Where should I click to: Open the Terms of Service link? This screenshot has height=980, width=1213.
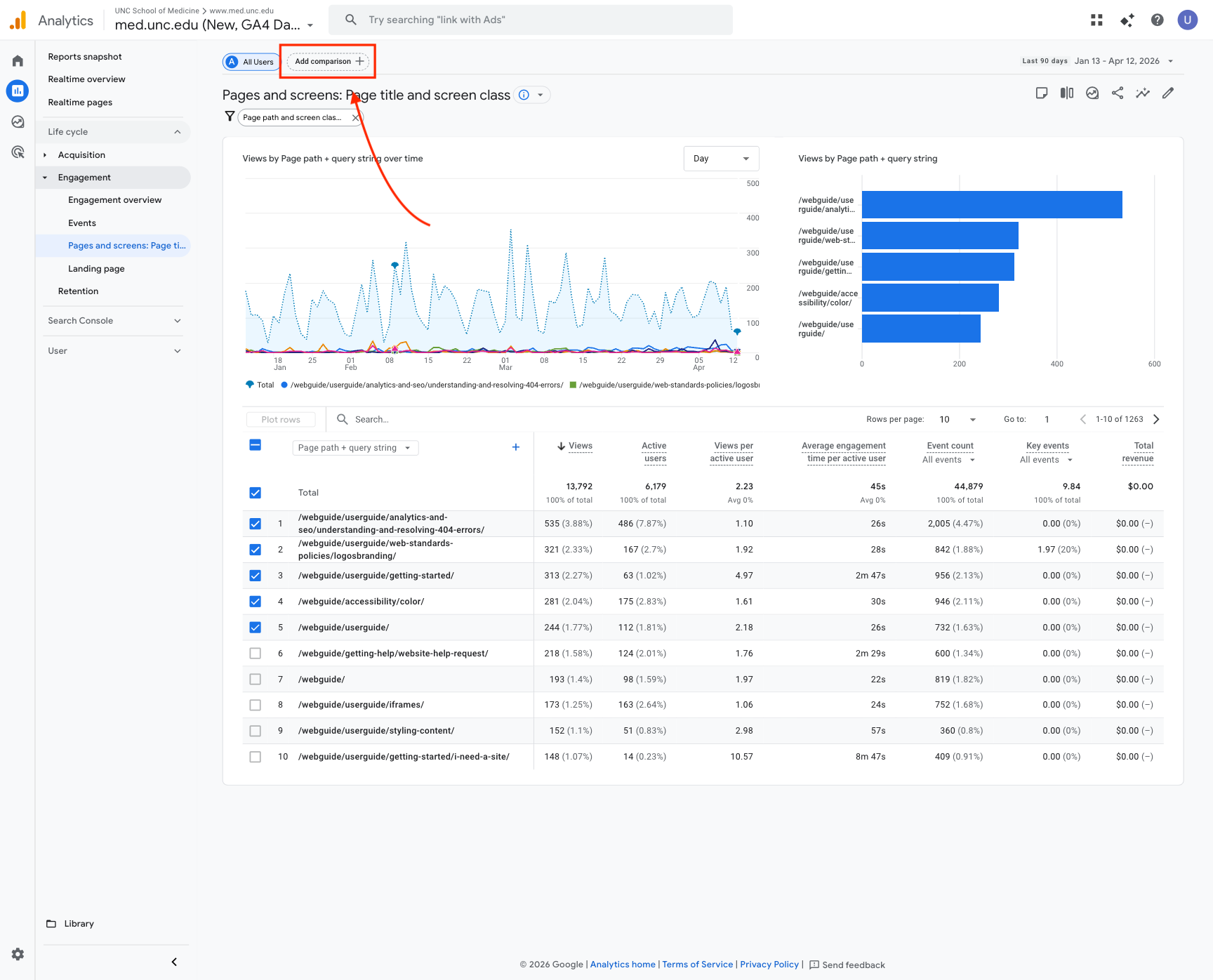tap(697, 965)
